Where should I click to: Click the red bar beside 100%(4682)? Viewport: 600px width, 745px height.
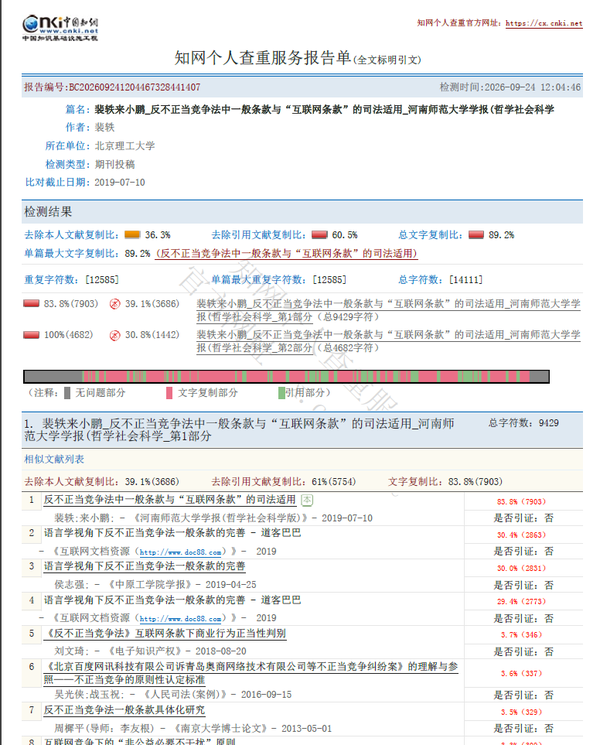[31, 334]
